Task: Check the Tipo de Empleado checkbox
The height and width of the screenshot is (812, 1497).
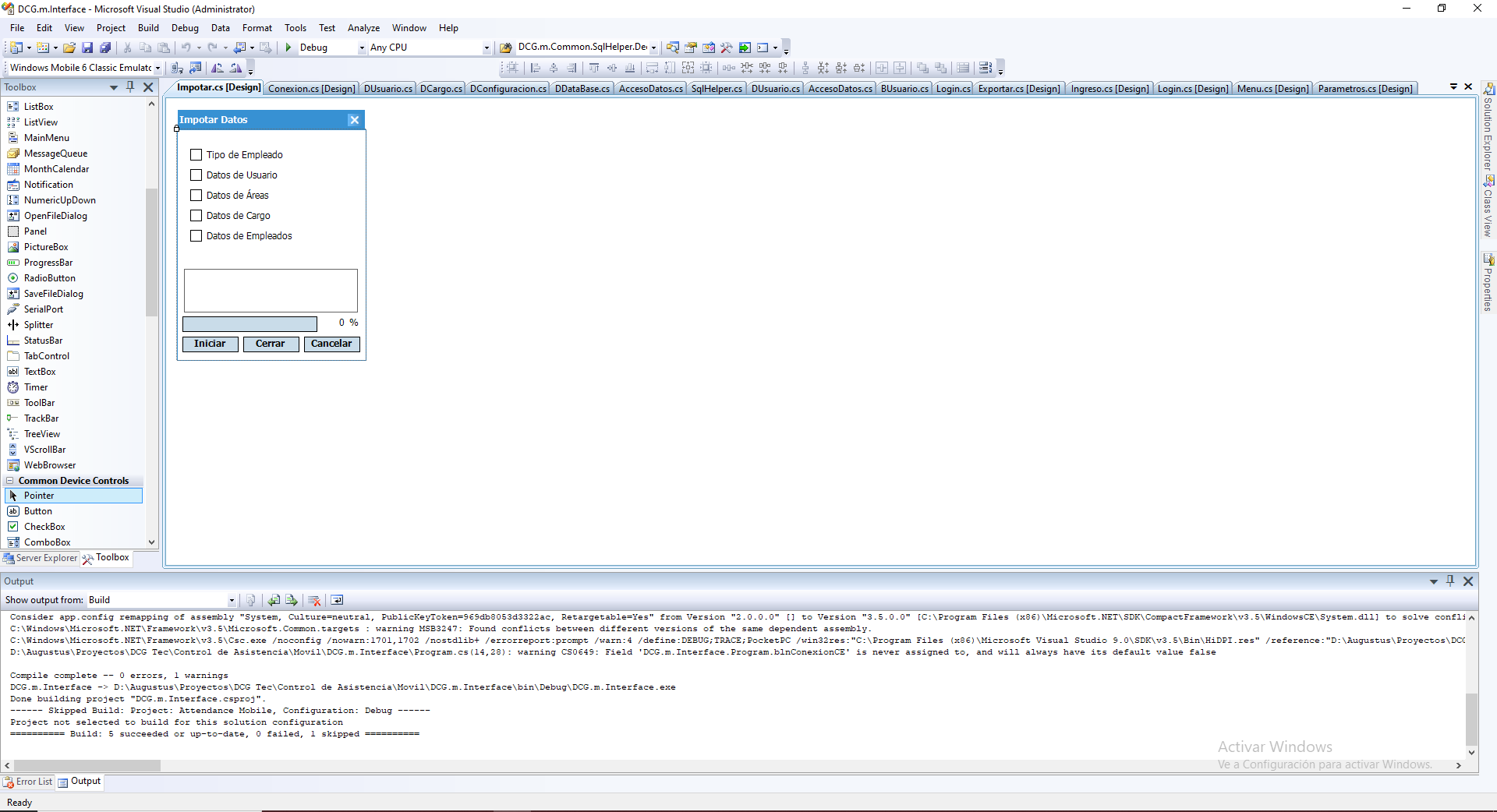Action: click(196, 155)
